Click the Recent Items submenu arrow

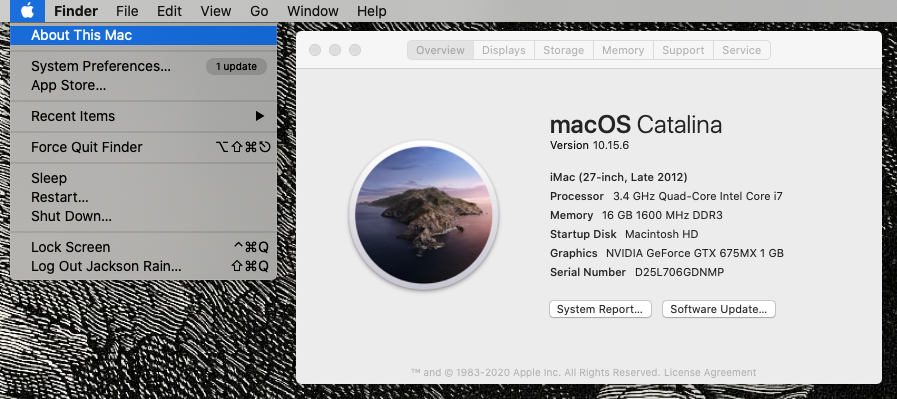click(260, 116)
